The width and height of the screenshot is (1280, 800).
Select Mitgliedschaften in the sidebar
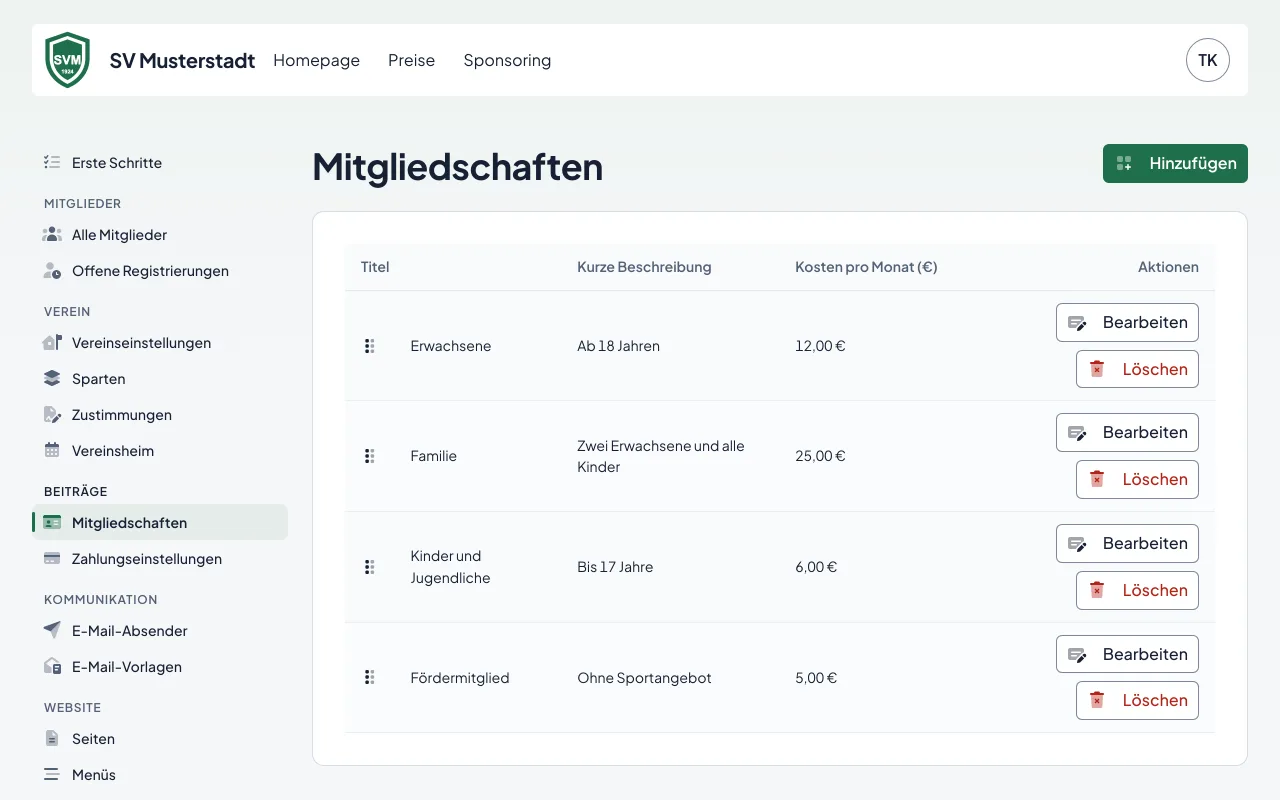click(x=160, y=522)
